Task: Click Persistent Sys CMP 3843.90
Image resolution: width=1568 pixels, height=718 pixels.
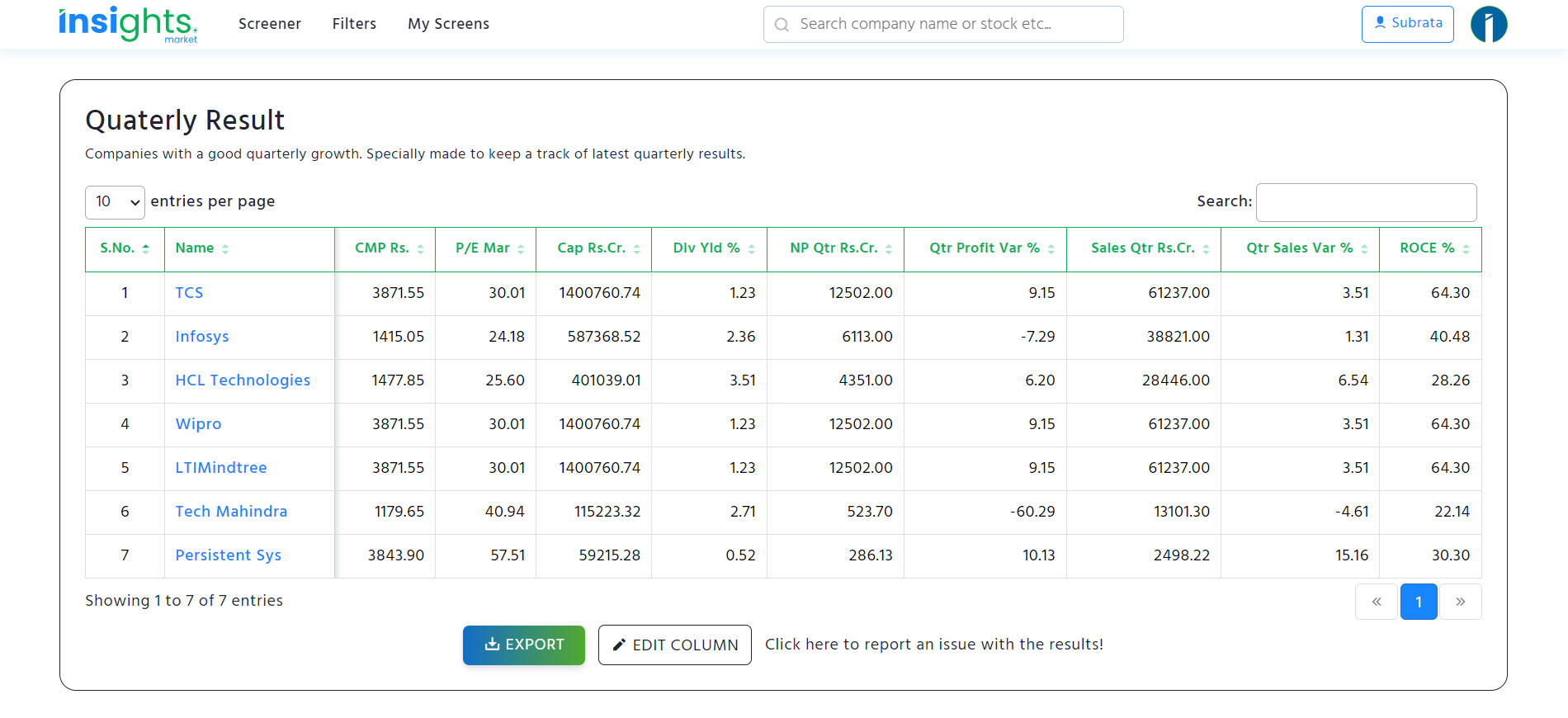Action: (x=396, y=555)
